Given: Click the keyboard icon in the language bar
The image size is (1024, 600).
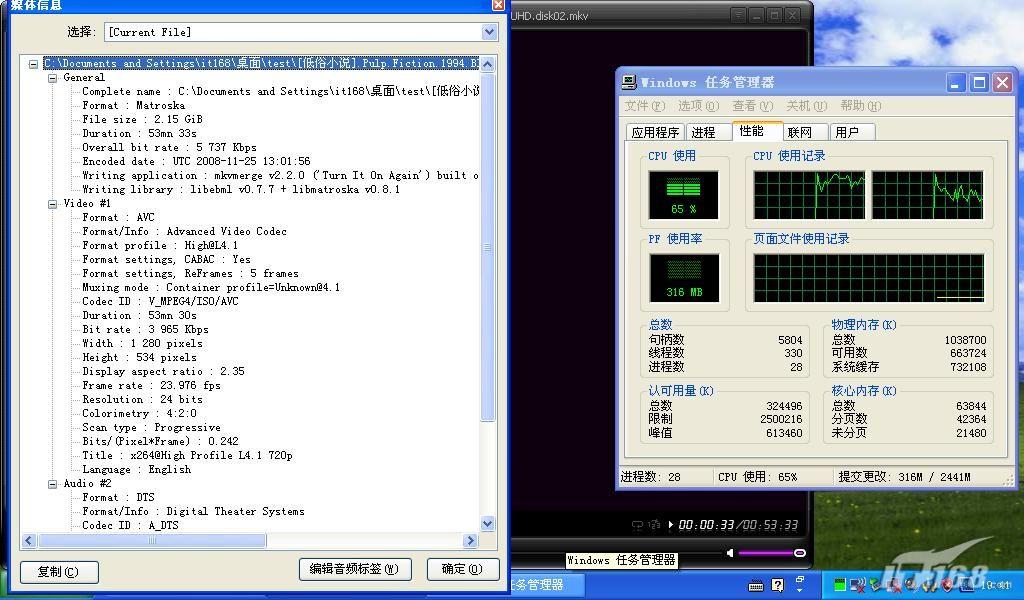Looking at the screenshot, I should pos(756,585).
